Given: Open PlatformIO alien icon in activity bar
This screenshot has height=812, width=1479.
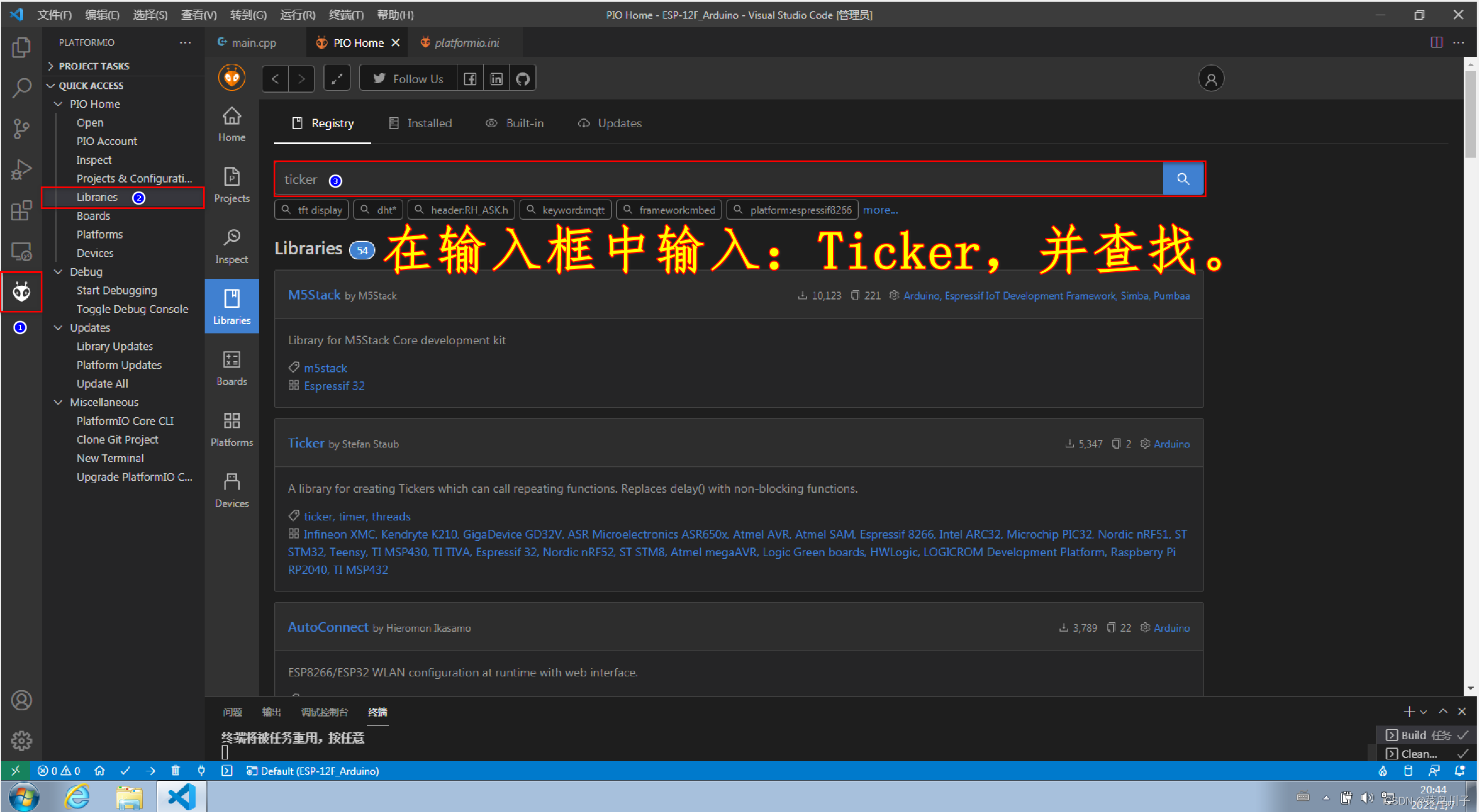Looking at the screenshot, I should pyautogui.click(x=21, y=292).
